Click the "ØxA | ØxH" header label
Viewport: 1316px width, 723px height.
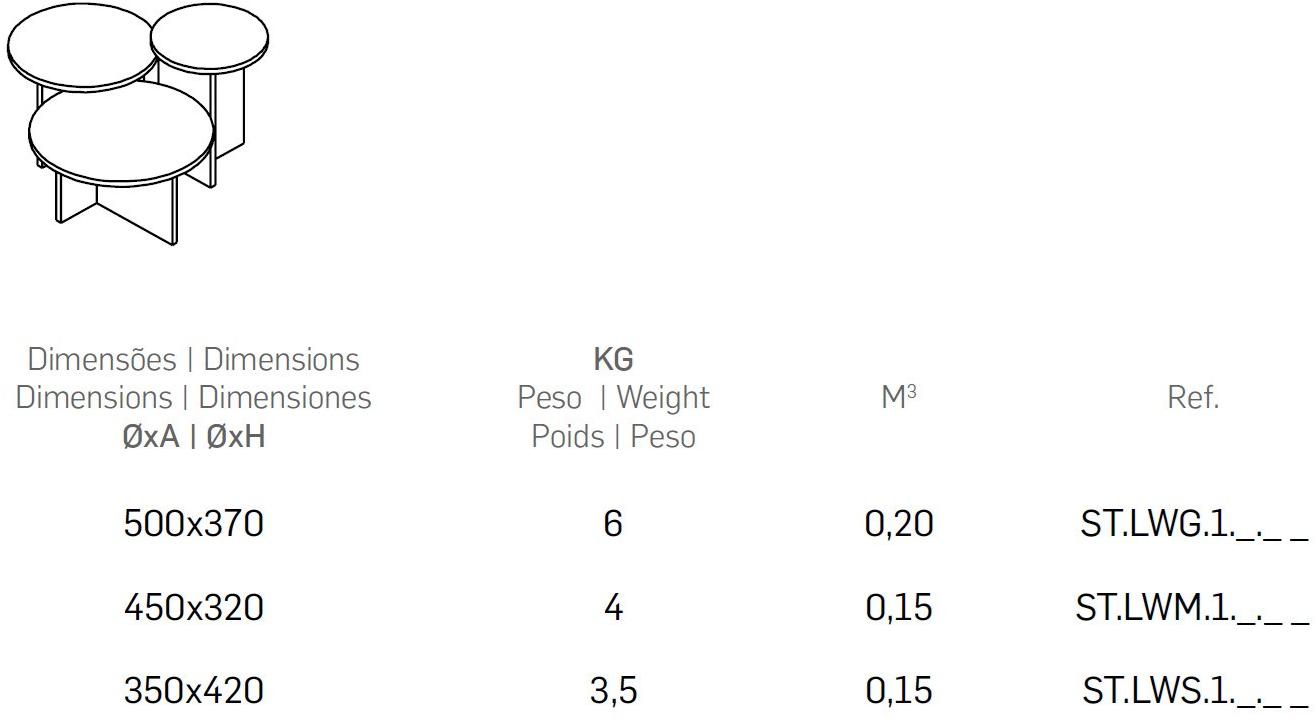193,437
